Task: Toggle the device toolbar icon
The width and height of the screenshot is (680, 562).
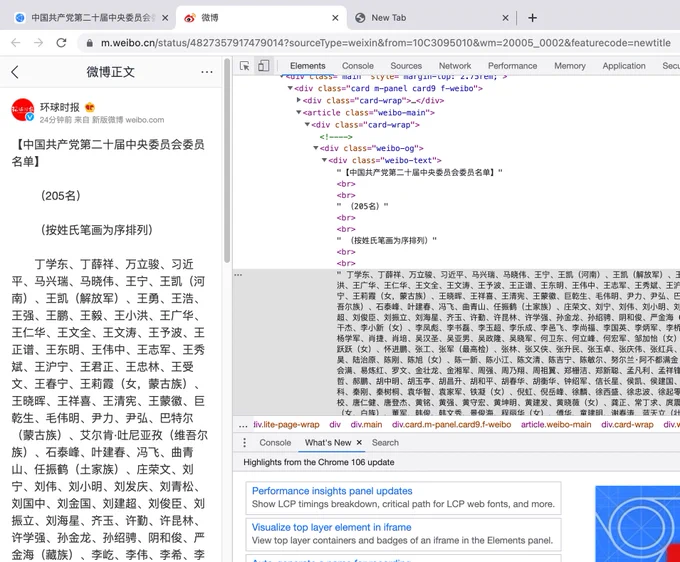Action: click(263, 66)
